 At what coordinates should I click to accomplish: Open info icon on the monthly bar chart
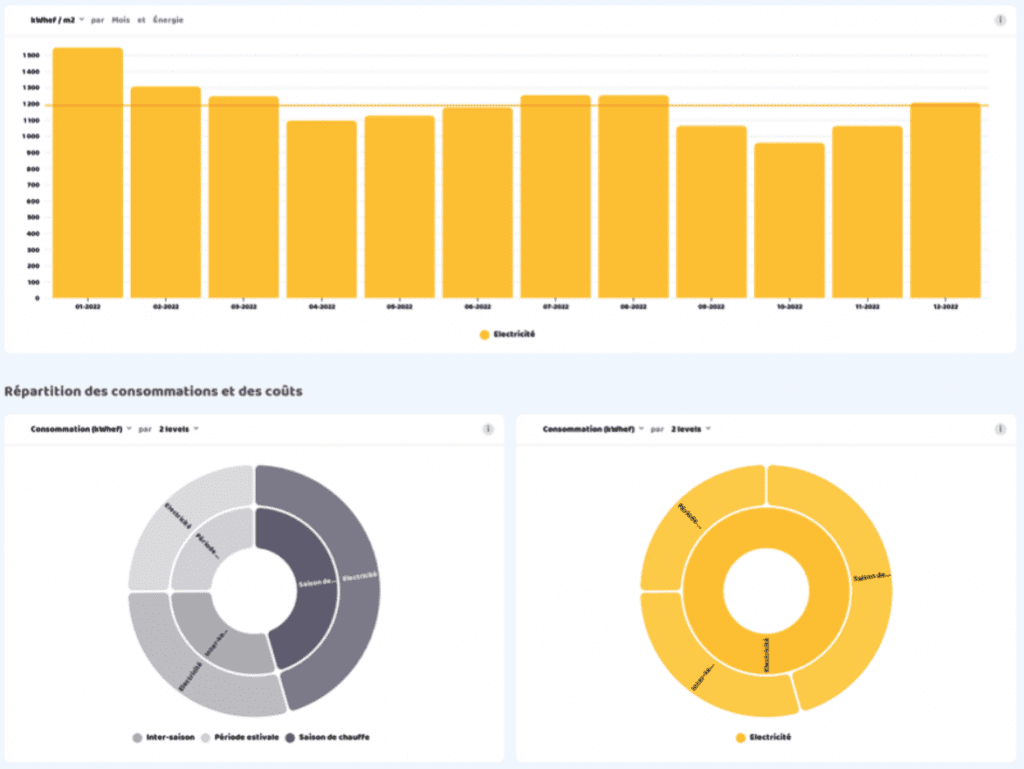[x=1000, y=20]
